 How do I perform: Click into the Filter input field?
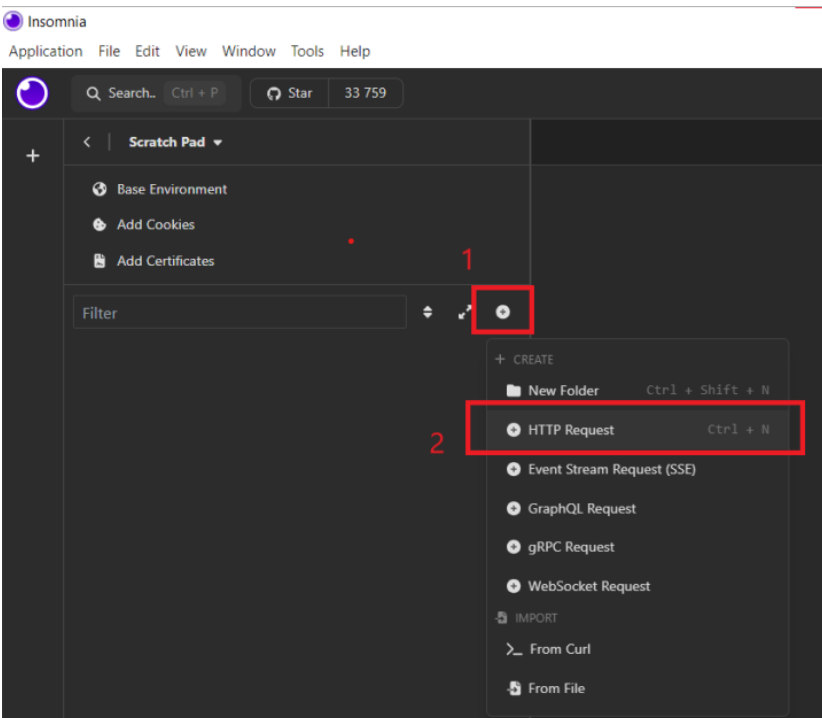pos(239,313)
